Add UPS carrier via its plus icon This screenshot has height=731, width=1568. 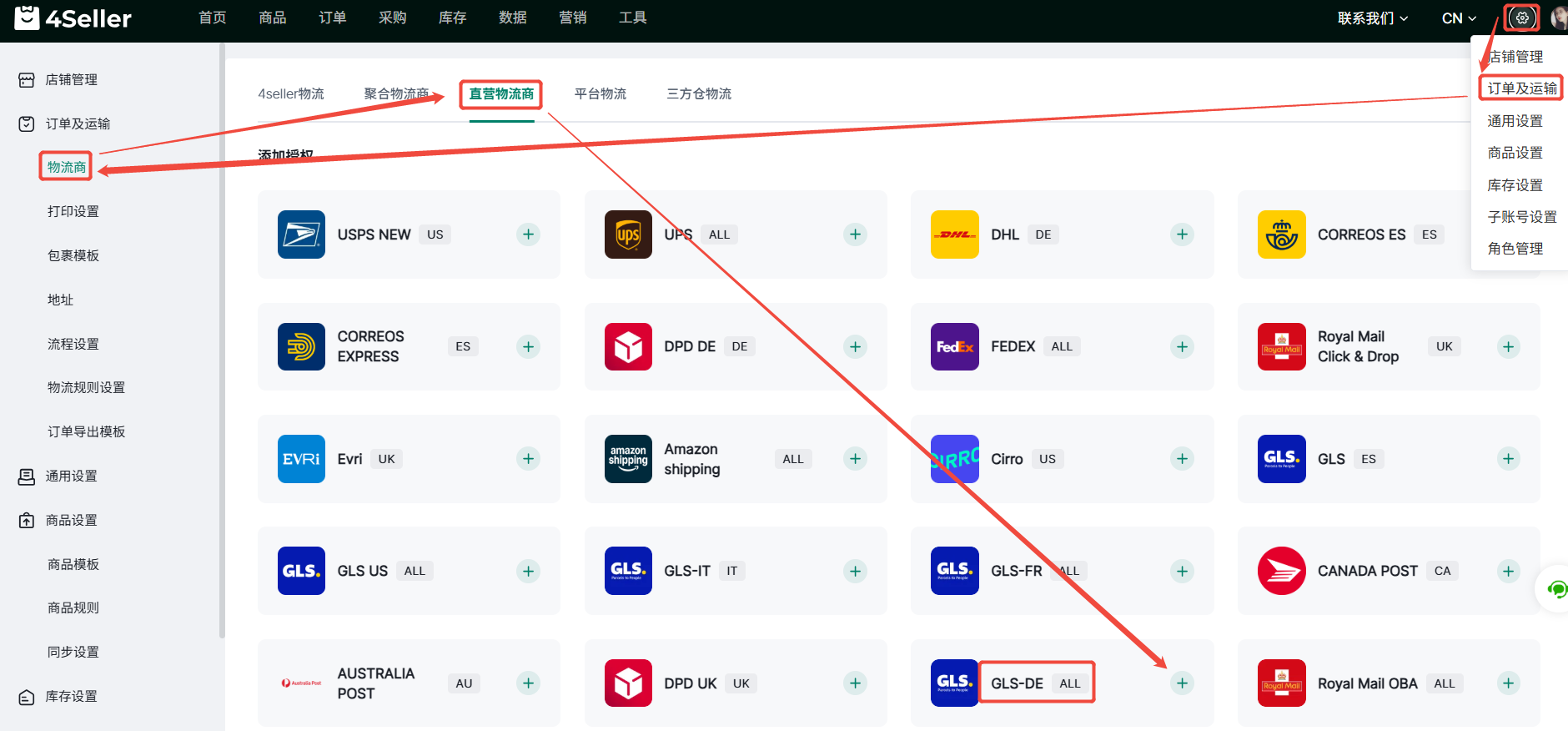tap(855, 234)
